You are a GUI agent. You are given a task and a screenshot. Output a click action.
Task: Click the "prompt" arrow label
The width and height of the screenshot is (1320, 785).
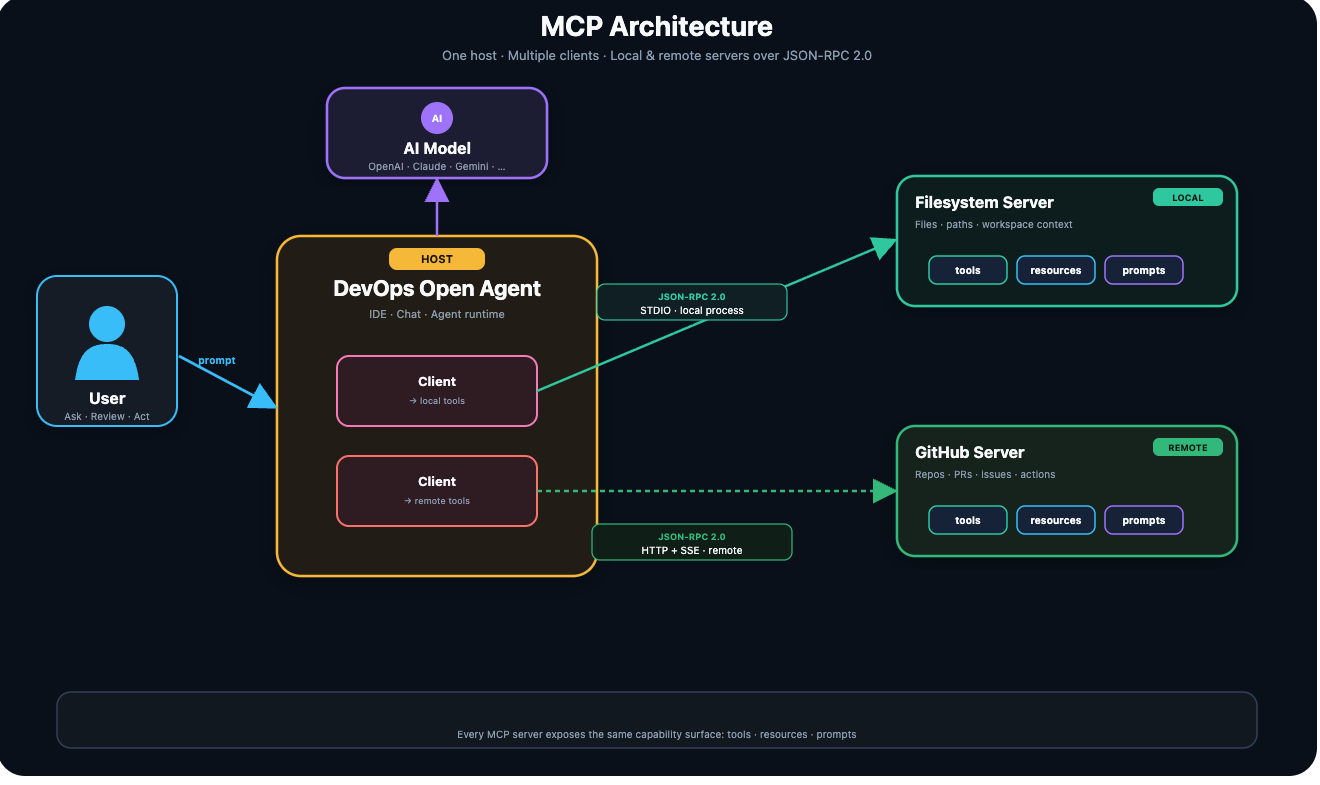(x=217, y=360)
